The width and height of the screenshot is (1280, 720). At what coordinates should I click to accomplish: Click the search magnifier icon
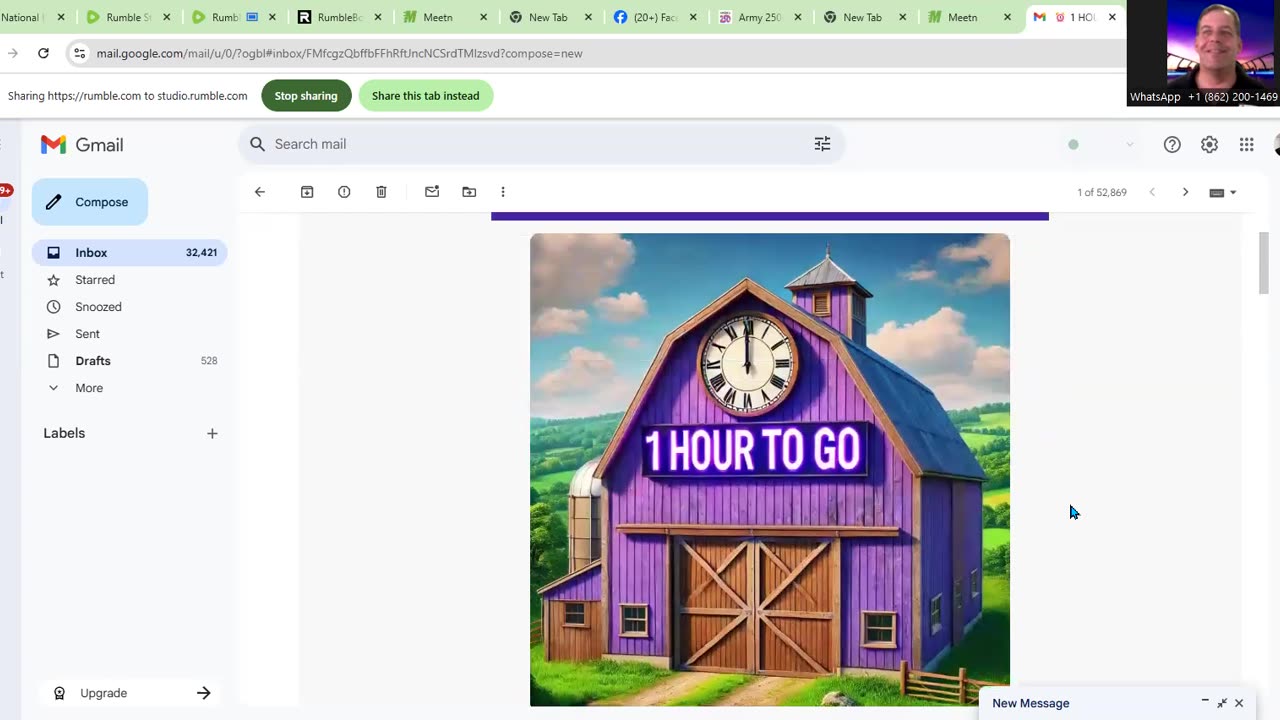pyautogui.click(x=257, y=144)
